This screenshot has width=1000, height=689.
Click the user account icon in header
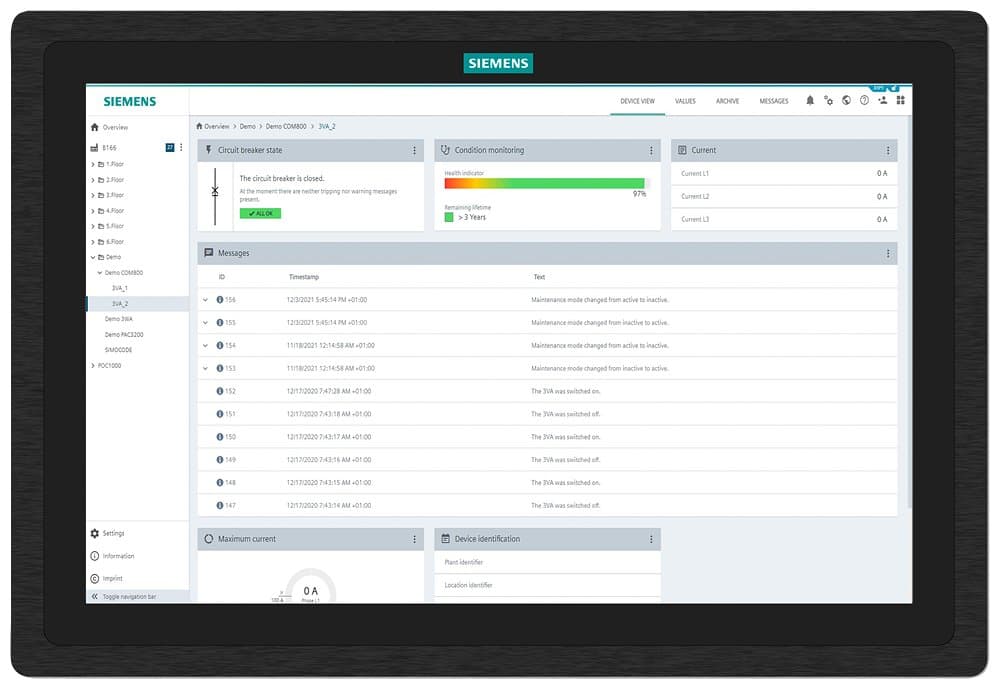click(x=882, y=101)
